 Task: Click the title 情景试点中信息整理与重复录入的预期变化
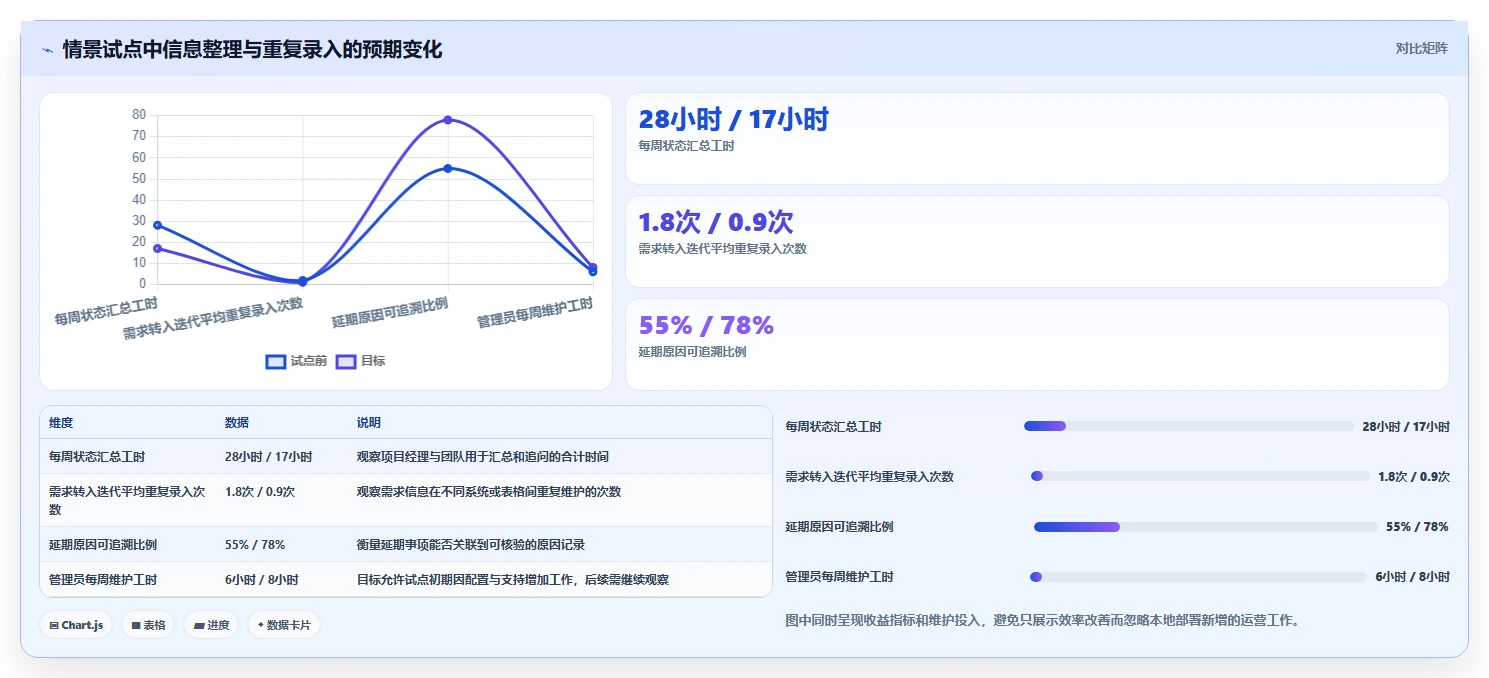(x=252, y=49)
